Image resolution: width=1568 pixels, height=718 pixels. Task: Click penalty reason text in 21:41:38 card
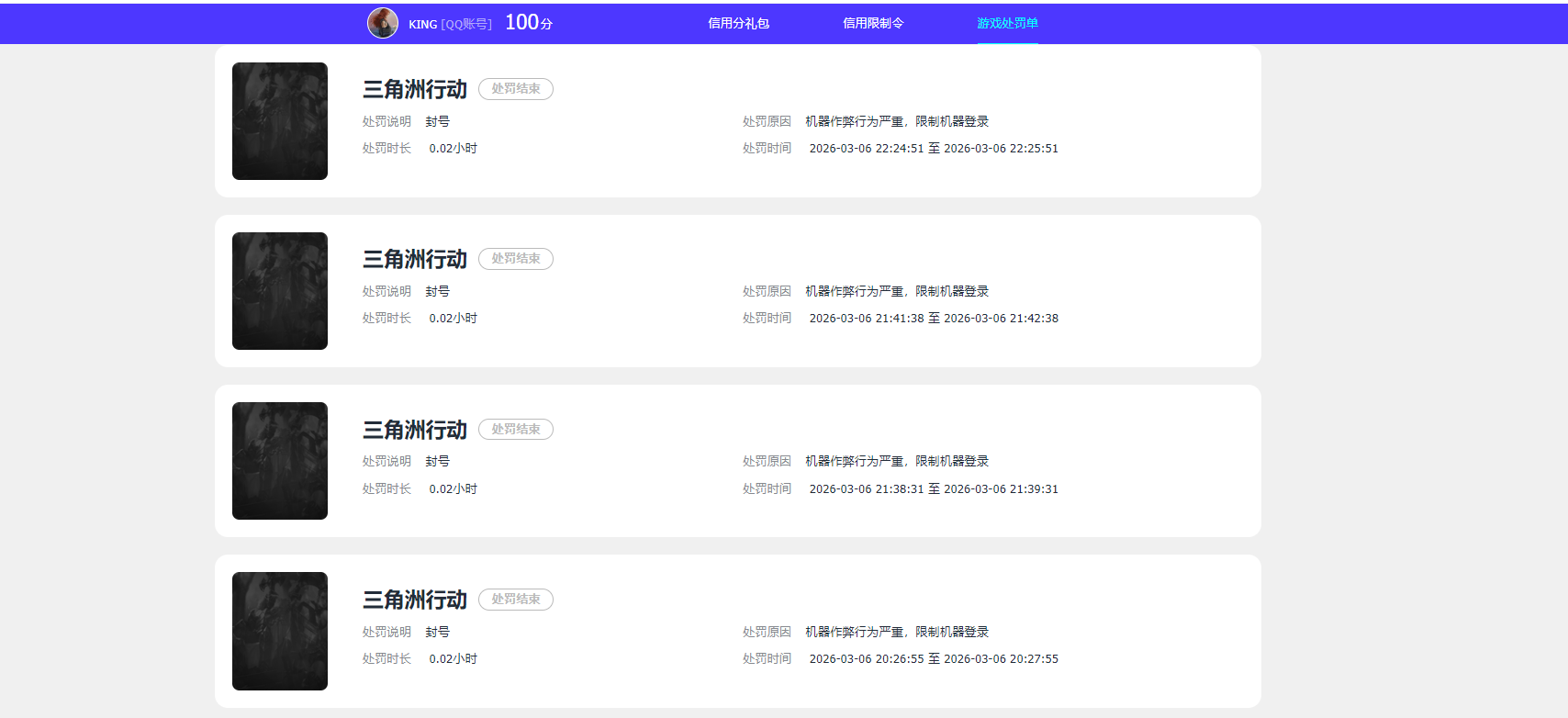[x=897, y=291]
